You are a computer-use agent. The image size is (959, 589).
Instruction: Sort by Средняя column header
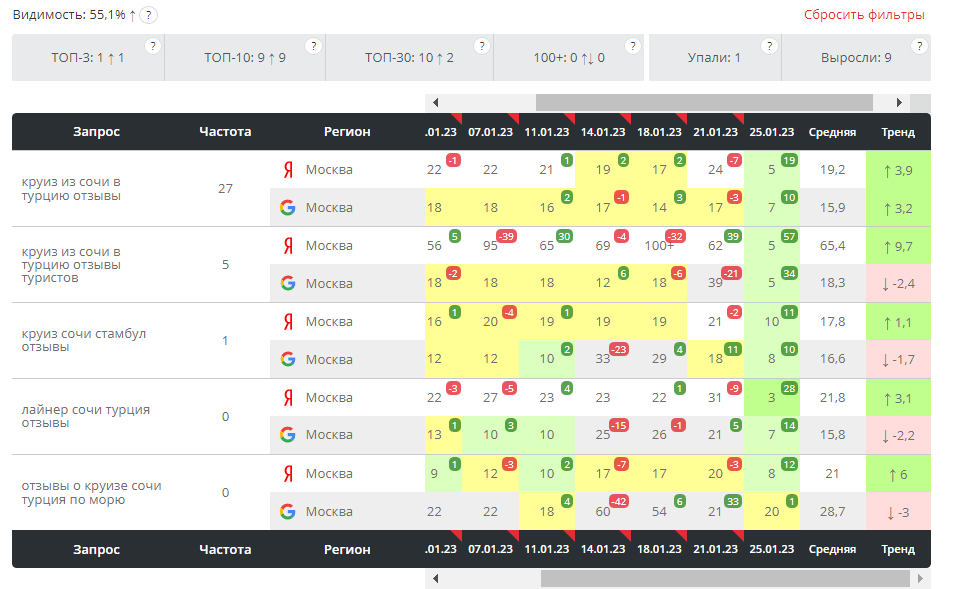click(x=832, y=132)
